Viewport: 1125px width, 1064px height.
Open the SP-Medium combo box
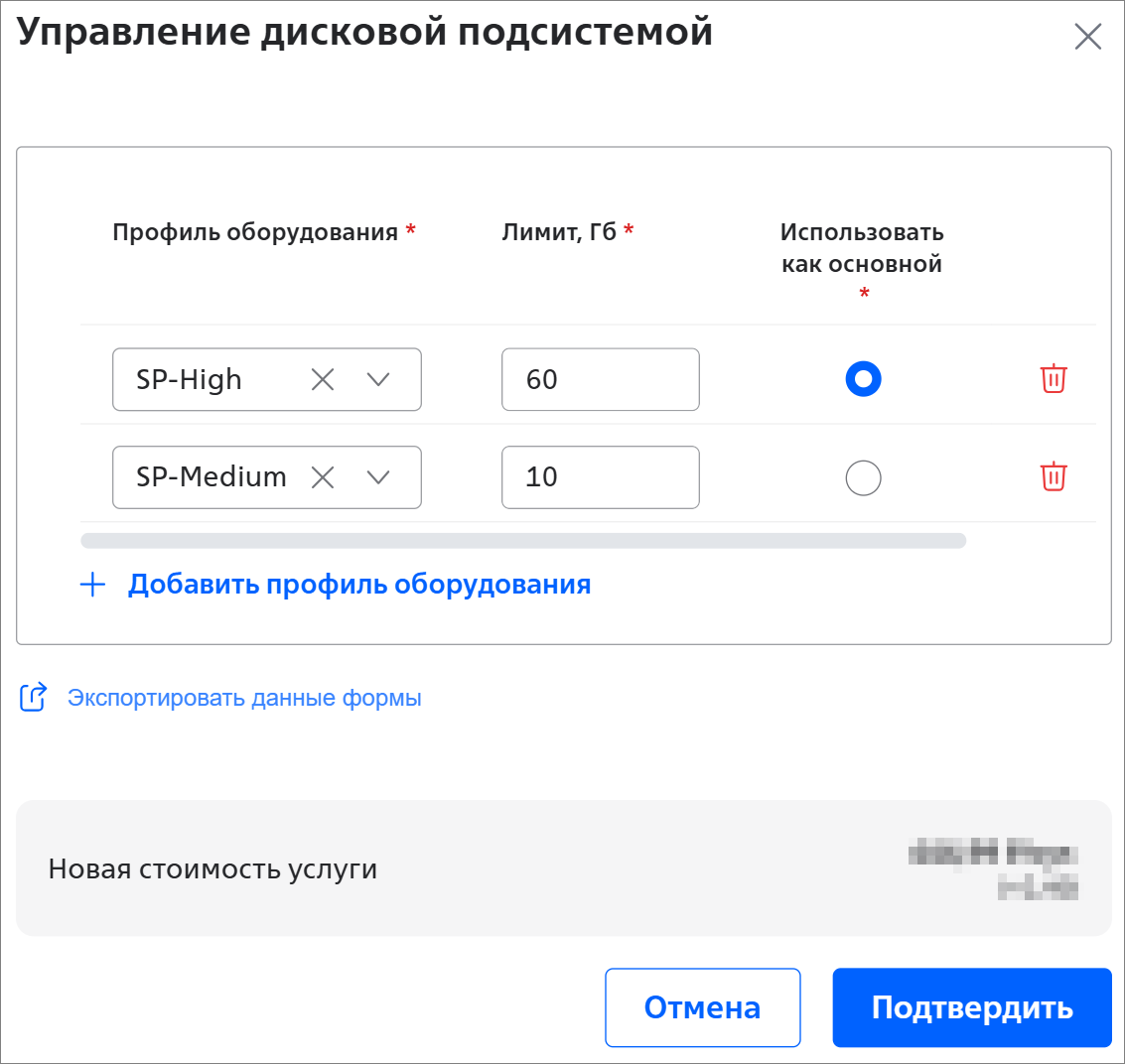(x=267, y=477)
